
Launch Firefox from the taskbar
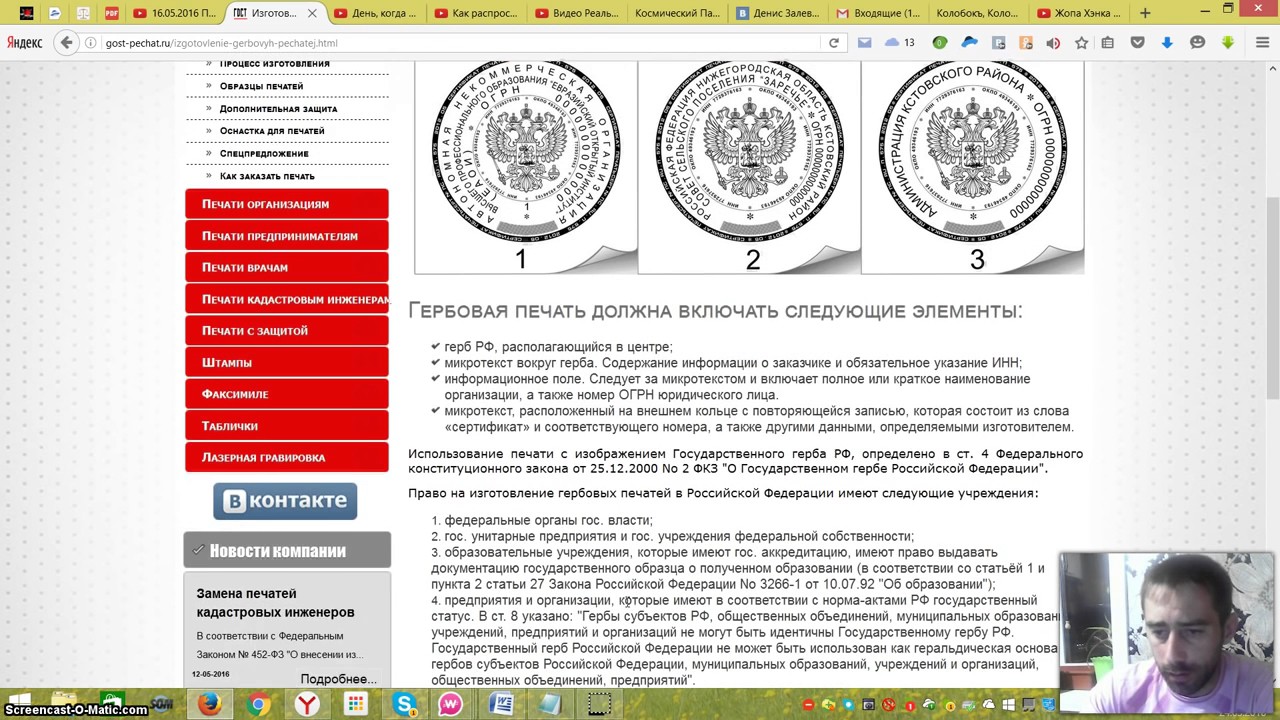tap(209, 705)
